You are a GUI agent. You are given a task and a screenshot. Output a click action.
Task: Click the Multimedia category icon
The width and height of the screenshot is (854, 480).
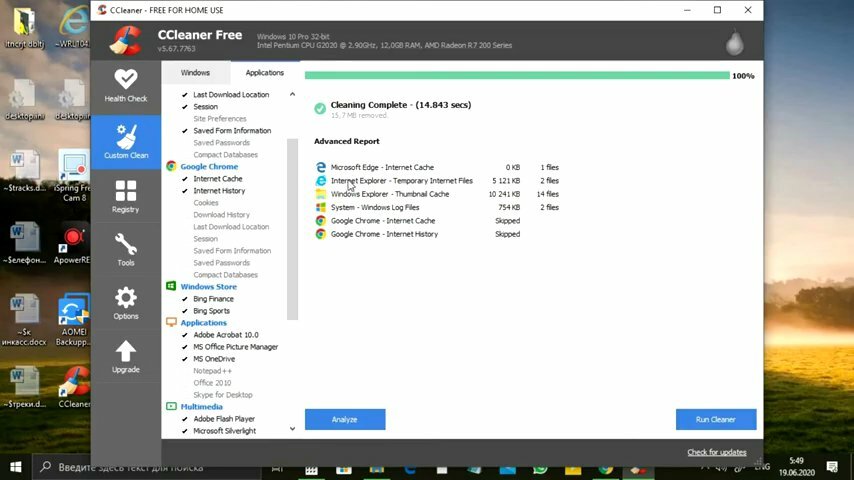[x=171, y=406]
